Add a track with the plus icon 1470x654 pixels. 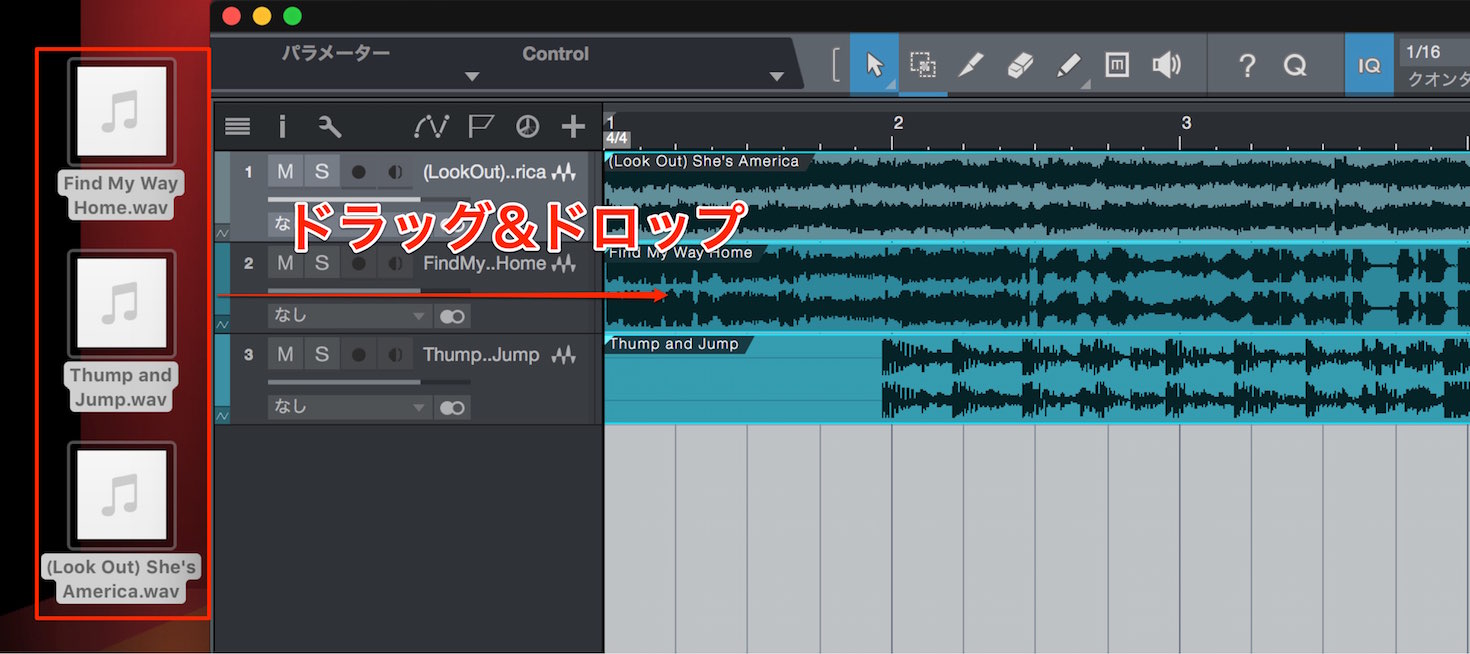pos(572,126)
